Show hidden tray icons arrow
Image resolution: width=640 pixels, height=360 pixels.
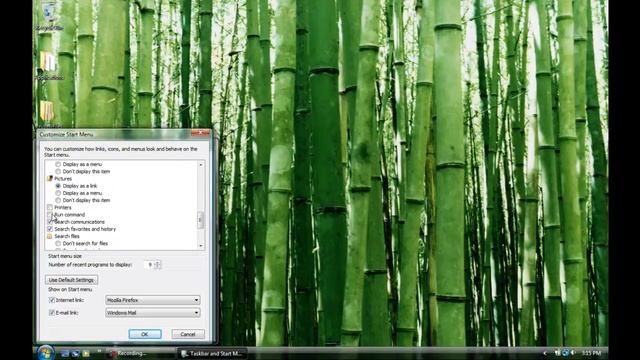click(545, 353)
